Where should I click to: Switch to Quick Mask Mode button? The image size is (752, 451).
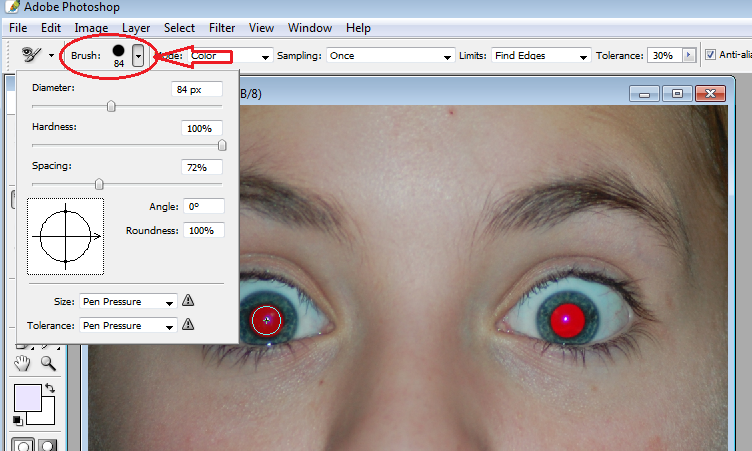coord(47,445)
